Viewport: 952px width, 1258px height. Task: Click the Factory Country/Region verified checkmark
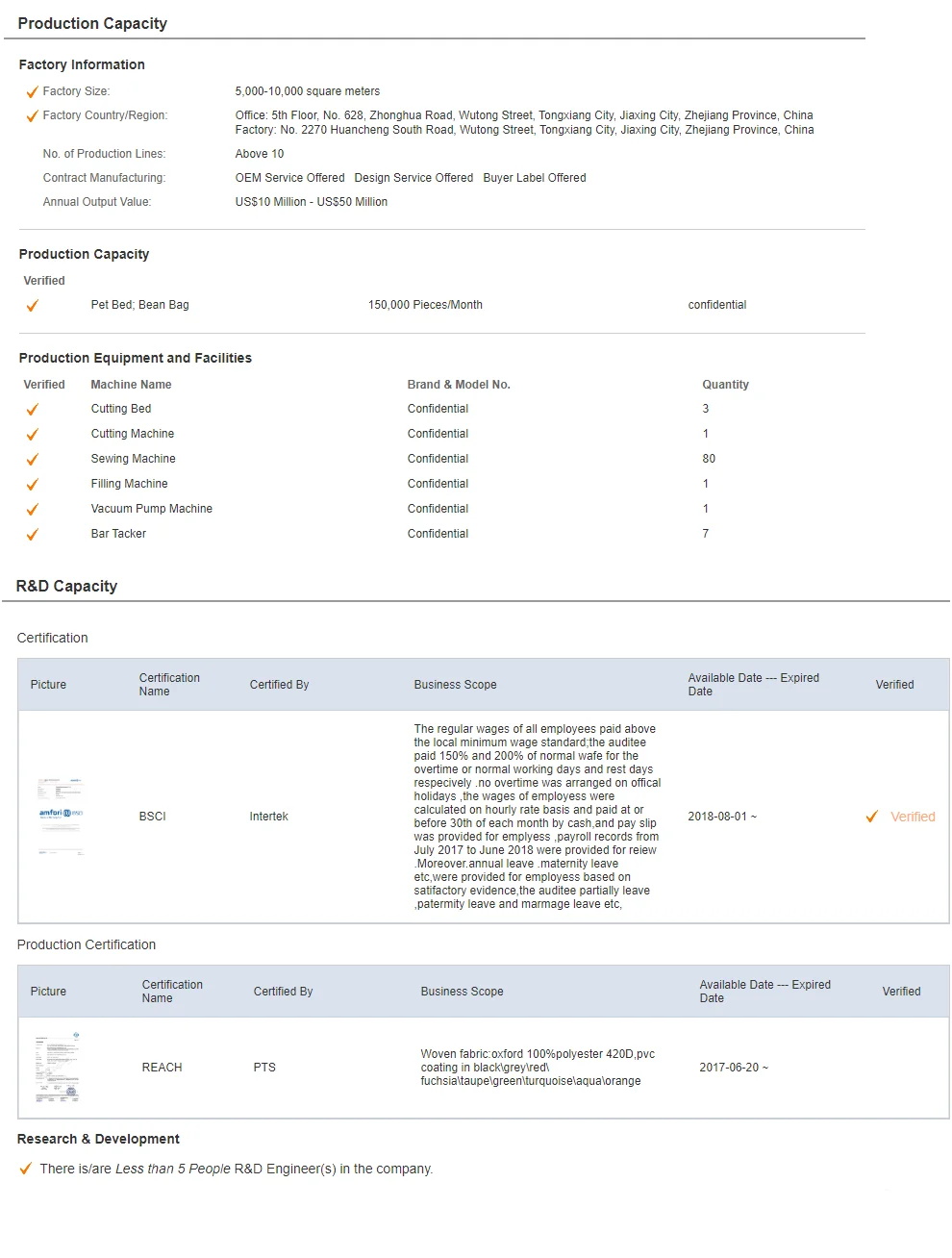(32, 116)
